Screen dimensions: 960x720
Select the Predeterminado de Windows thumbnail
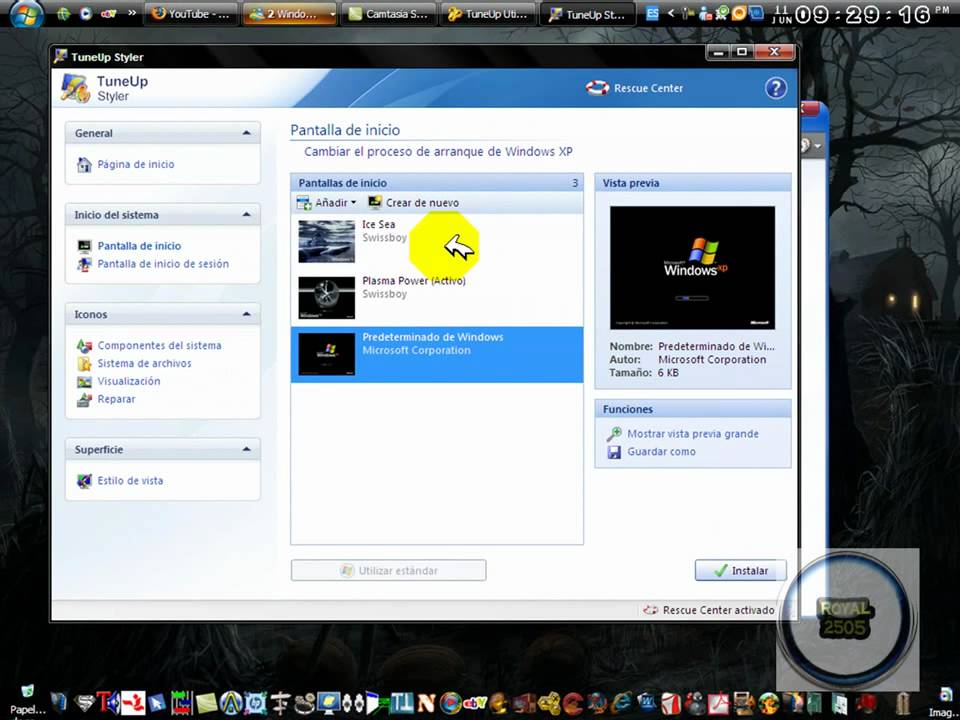326,354
